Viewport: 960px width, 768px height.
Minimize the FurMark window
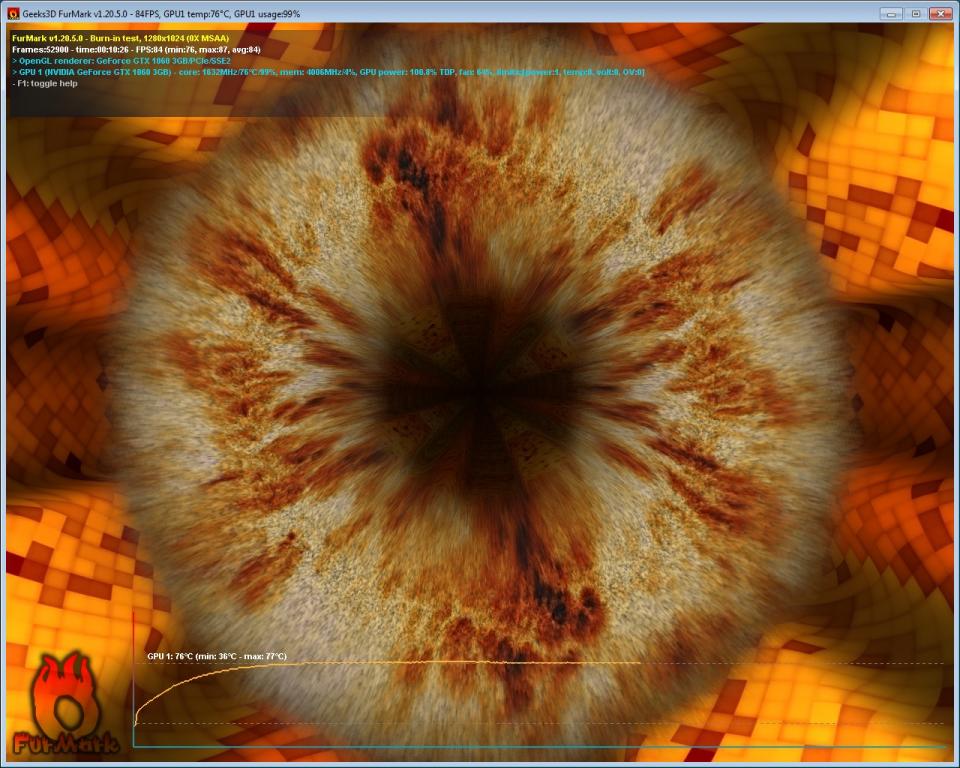(x=891, y=13)
